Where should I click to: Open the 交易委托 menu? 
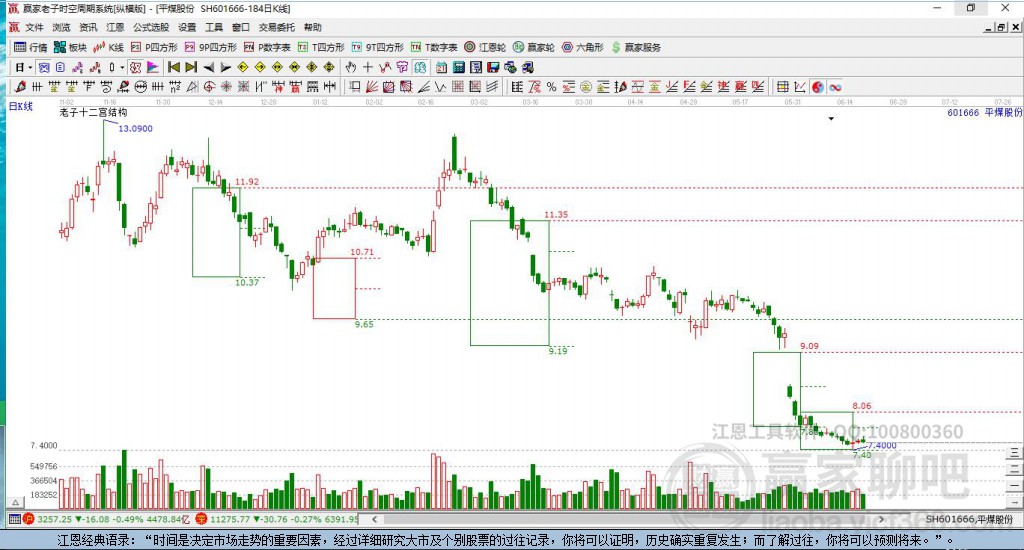click(x=276, y=27)
